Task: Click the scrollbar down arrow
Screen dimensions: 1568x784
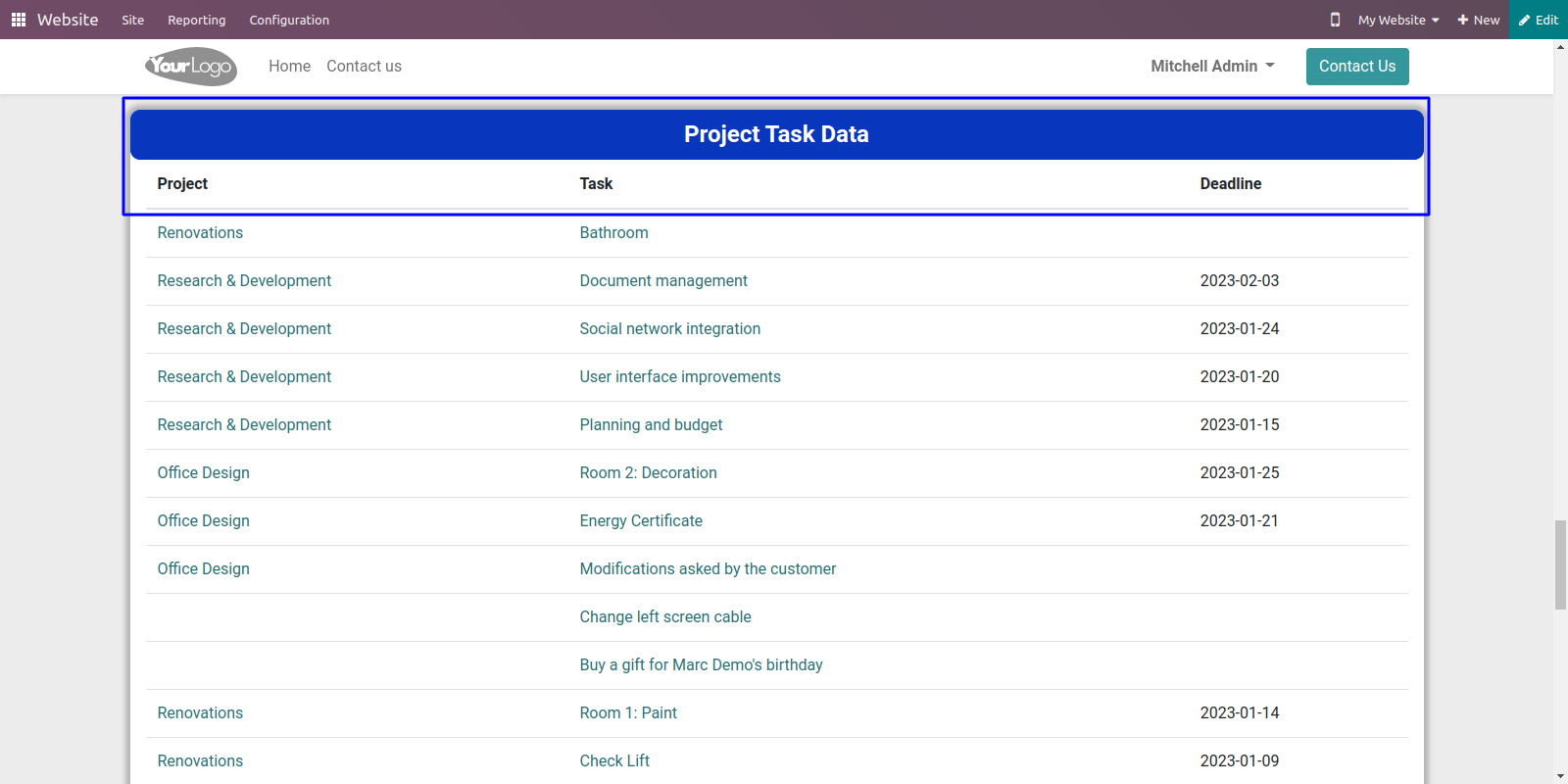Action: tap(1560, 776)
